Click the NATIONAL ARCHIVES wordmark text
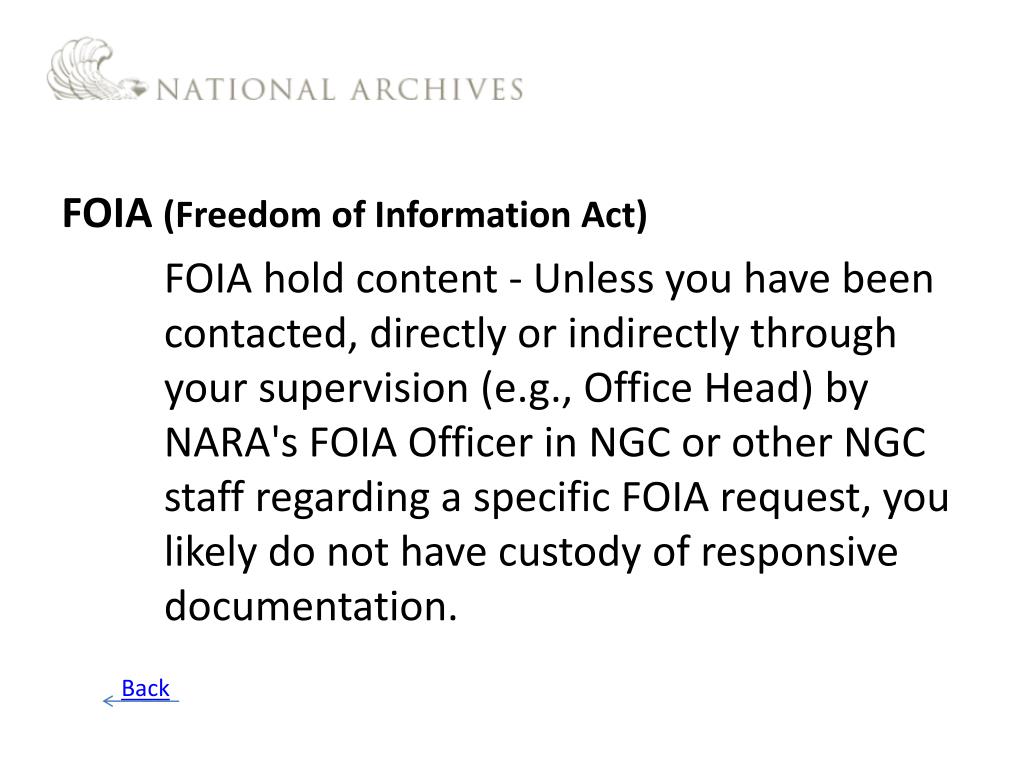The image size is (1024, 768). (x=340, y=89)
